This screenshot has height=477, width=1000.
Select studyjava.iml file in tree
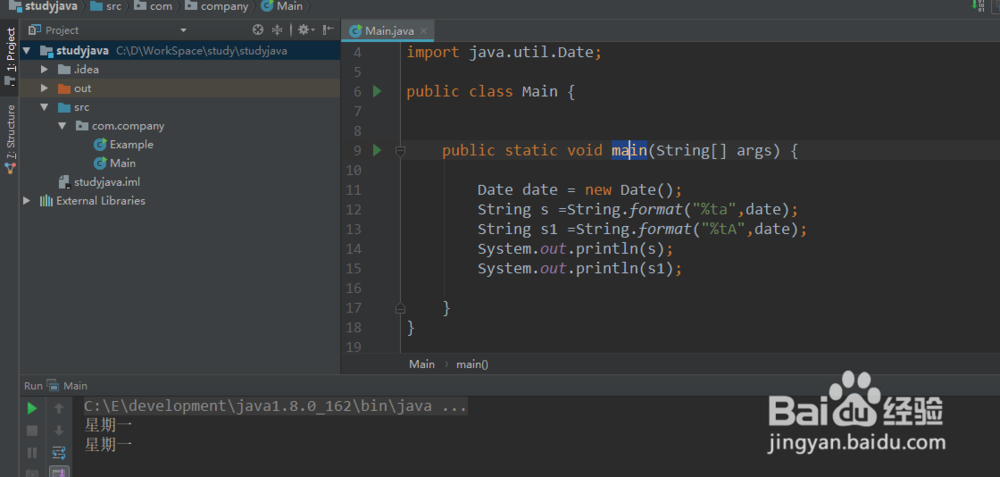coord(99,182)
